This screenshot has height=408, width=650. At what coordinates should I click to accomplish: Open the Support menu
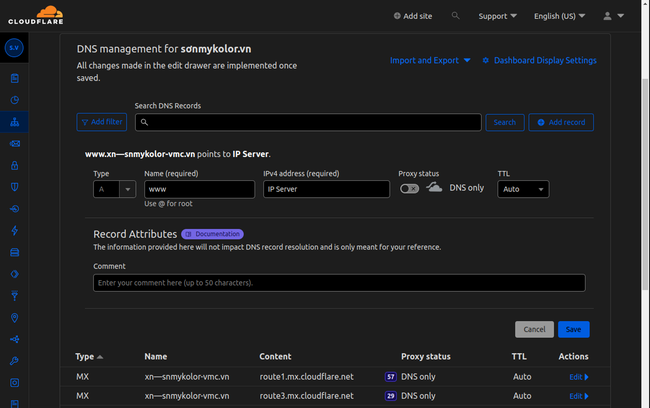[x=497, y=16]
